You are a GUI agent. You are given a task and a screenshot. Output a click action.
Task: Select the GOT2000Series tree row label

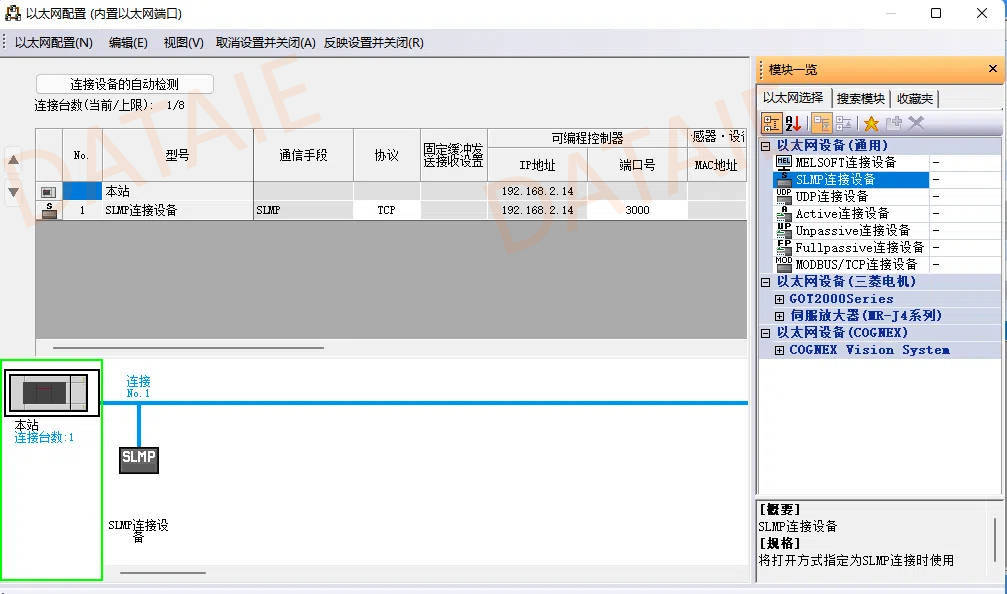pos(841,299)
